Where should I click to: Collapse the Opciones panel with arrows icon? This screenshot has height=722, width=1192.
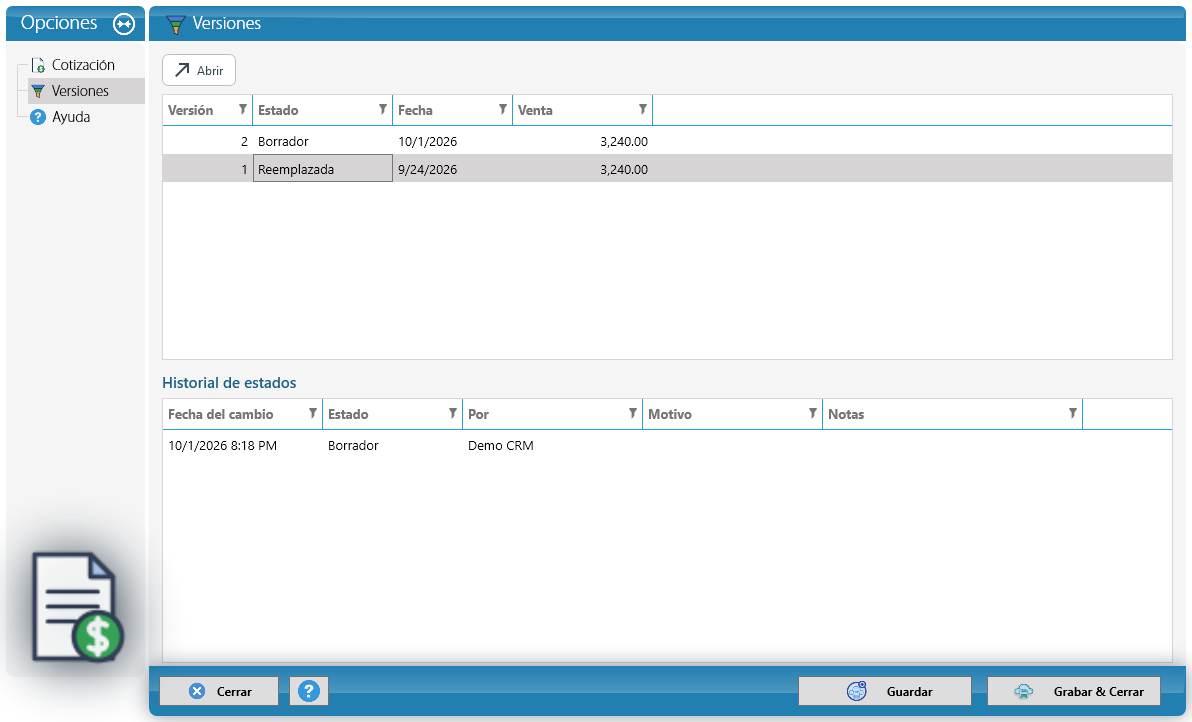point(123,24)
